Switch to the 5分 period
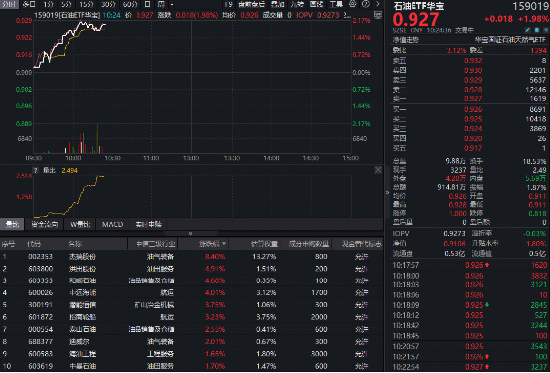Screen dimensions: 550x373 coord(66,4)
